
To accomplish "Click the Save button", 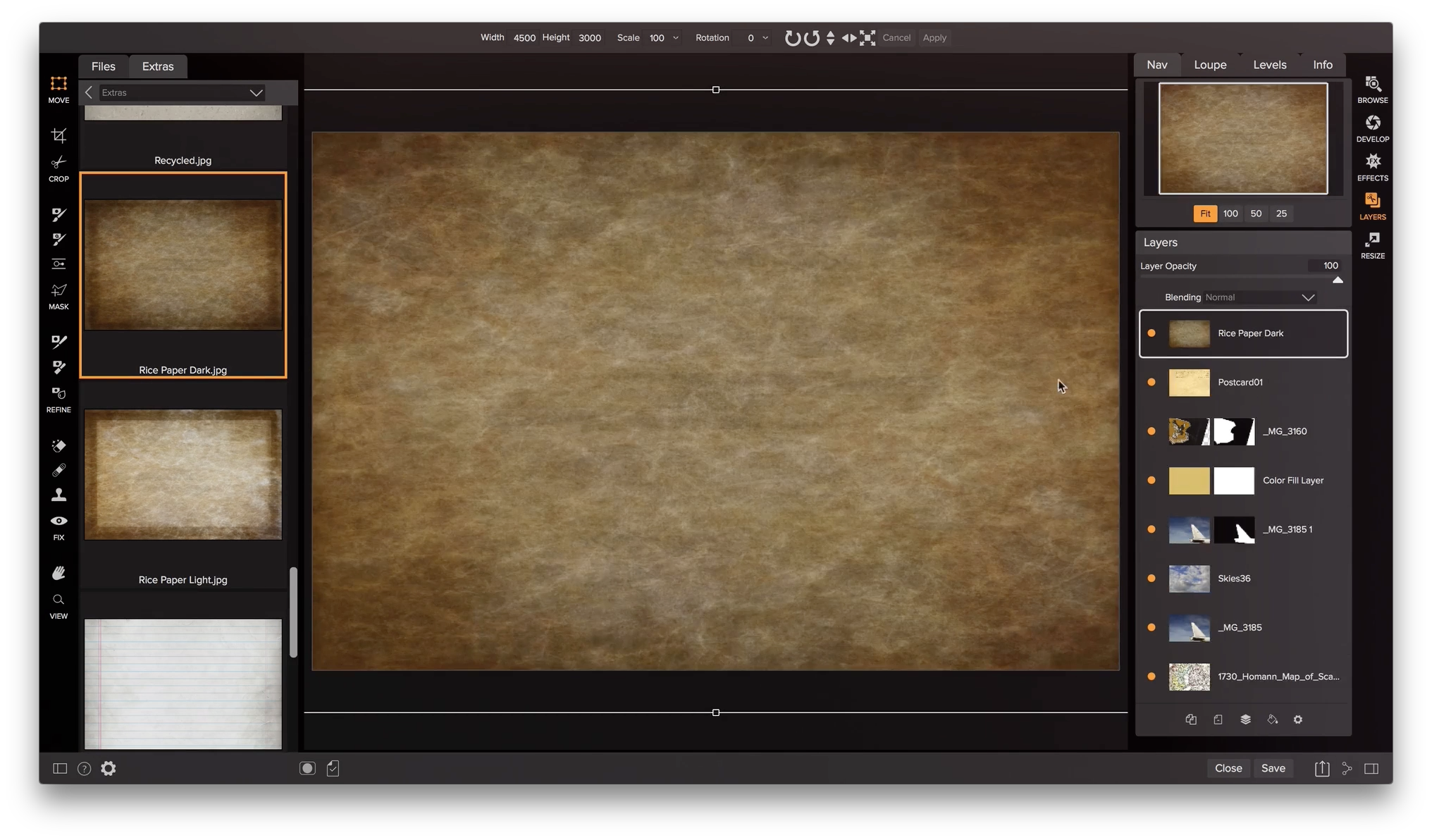I will coord(1273,768).
